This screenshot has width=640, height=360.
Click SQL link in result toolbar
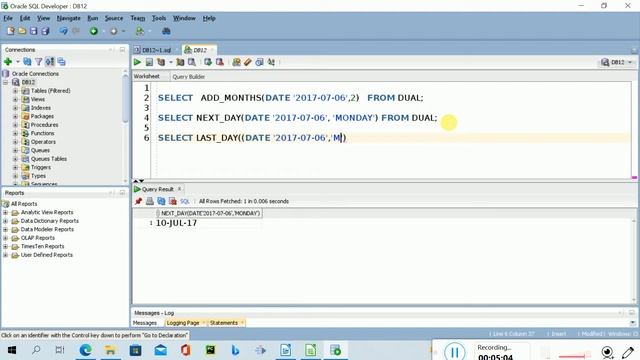(185, 201)
